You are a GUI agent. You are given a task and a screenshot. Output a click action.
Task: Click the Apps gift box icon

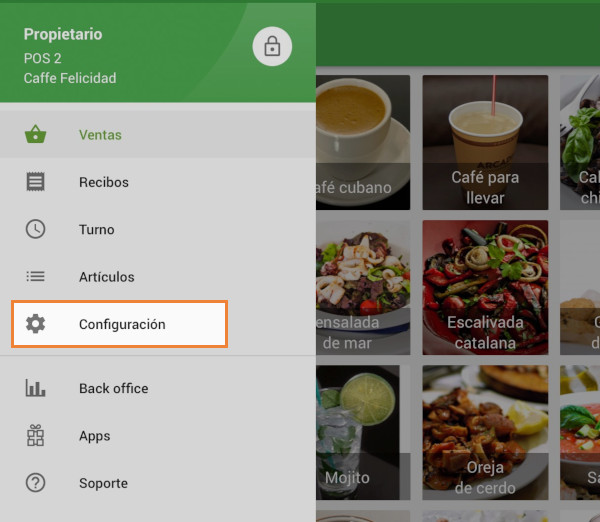[x=36, y=436]
